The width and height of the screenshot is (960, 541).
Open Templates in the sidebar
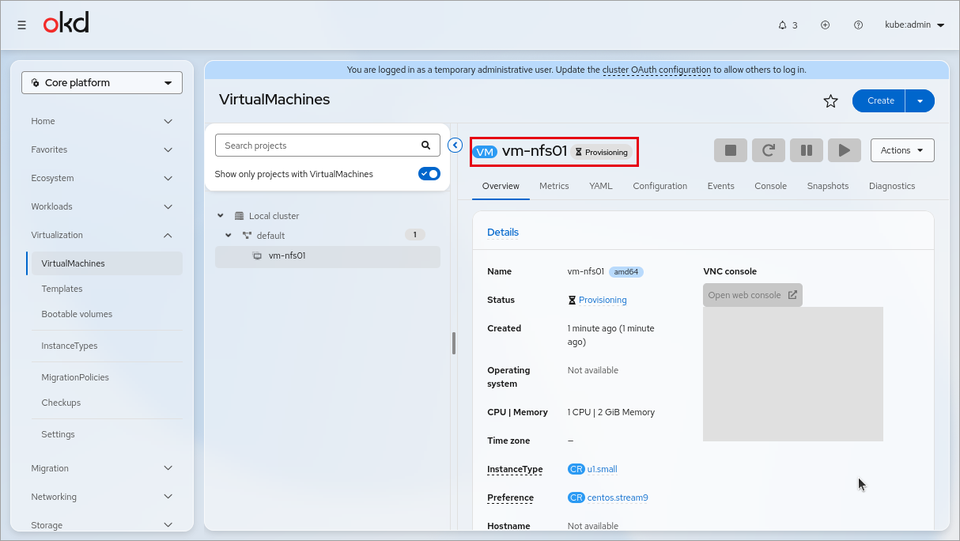[x=62, y=289]
